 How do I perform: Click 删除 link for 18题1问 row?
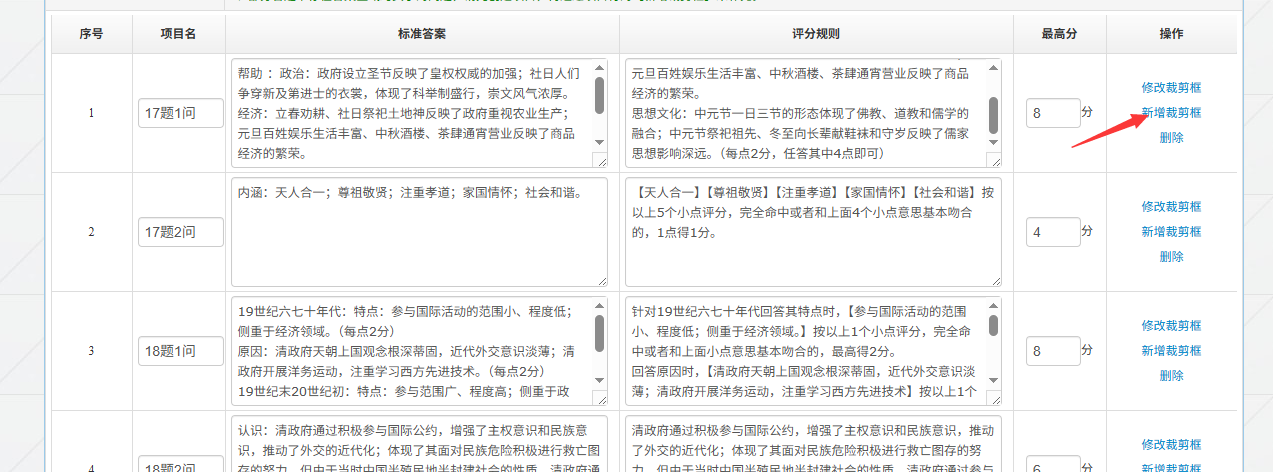[x=1171, y=376]
